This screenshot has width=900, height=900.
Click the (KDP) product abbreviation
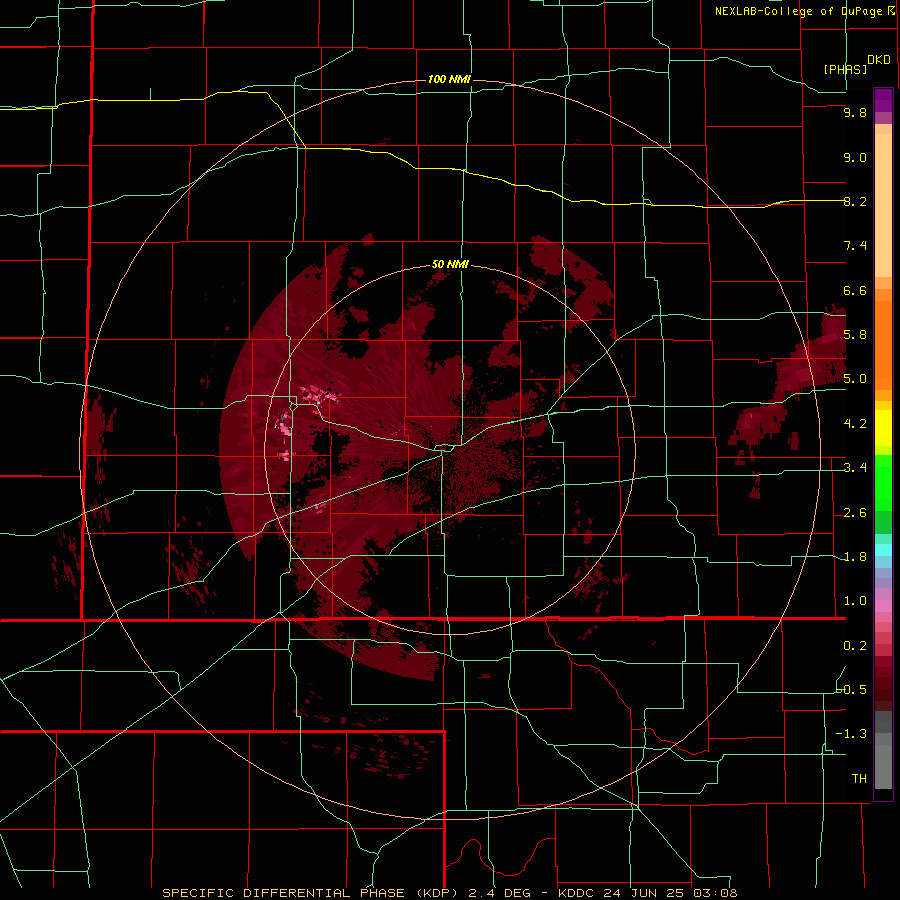pos(439,893)
